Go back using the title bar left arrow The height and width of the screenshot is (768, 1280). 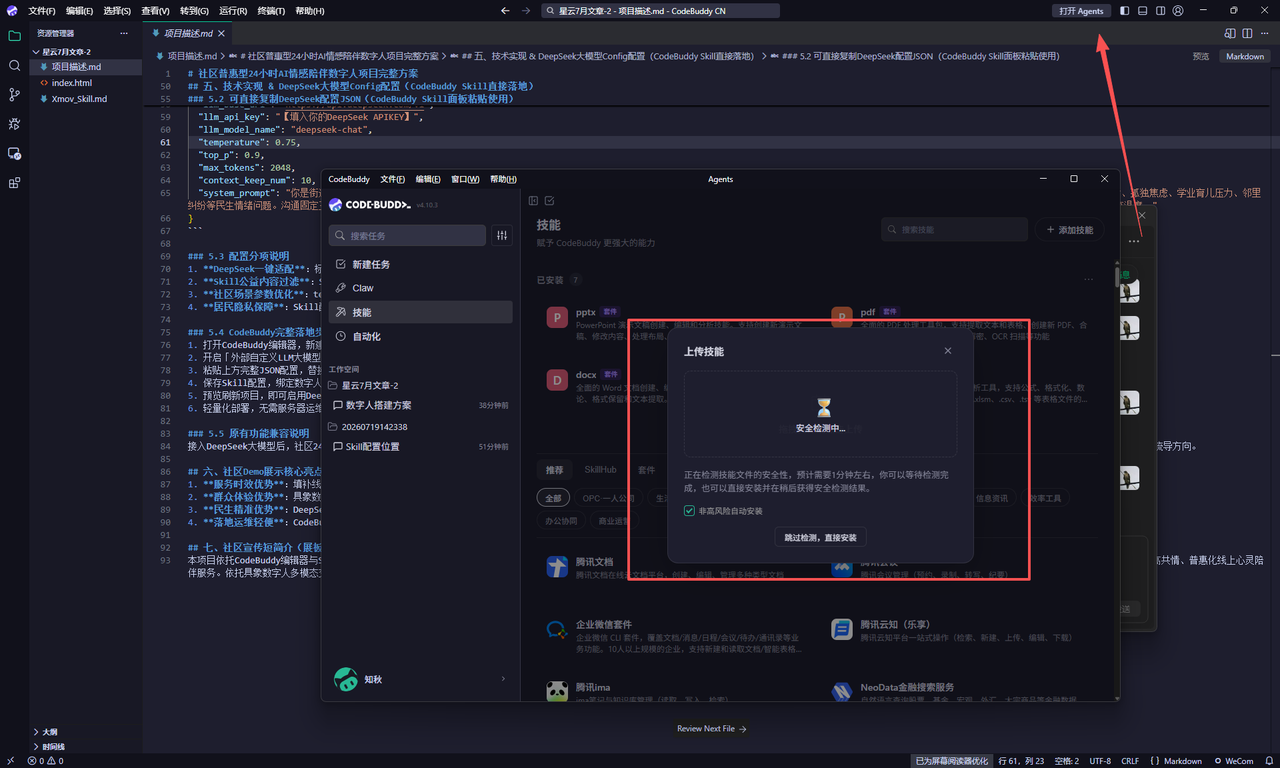pyautogui.click(x=506, y=11)
